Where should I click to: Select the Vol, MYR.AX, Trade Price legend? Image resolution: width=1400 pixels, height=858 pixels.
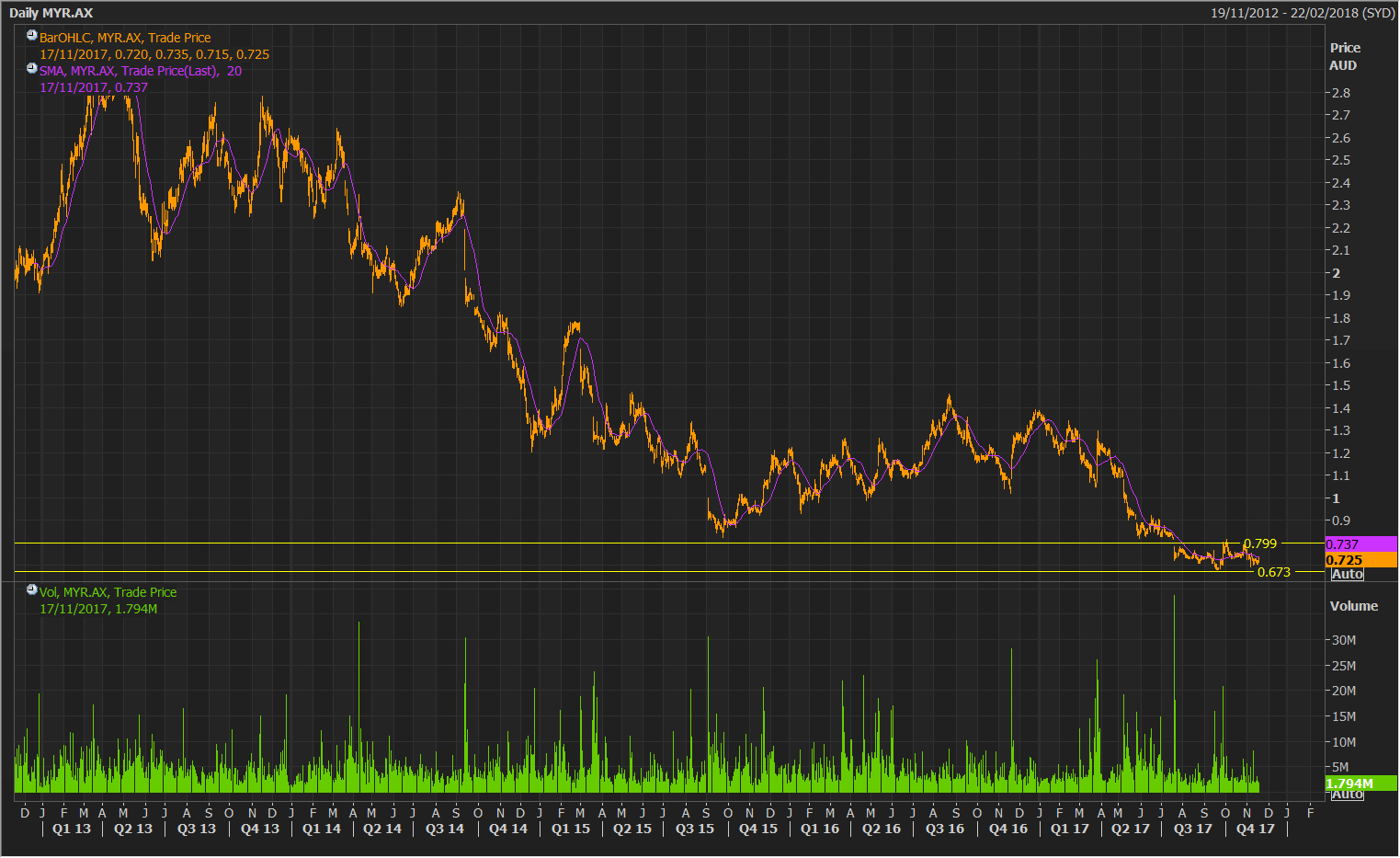(108, 592)
